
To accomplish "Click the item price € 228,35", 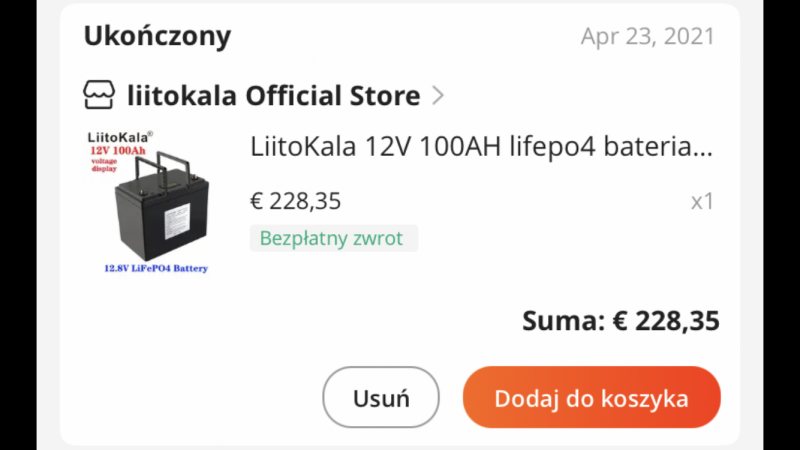I will (295, 201).
